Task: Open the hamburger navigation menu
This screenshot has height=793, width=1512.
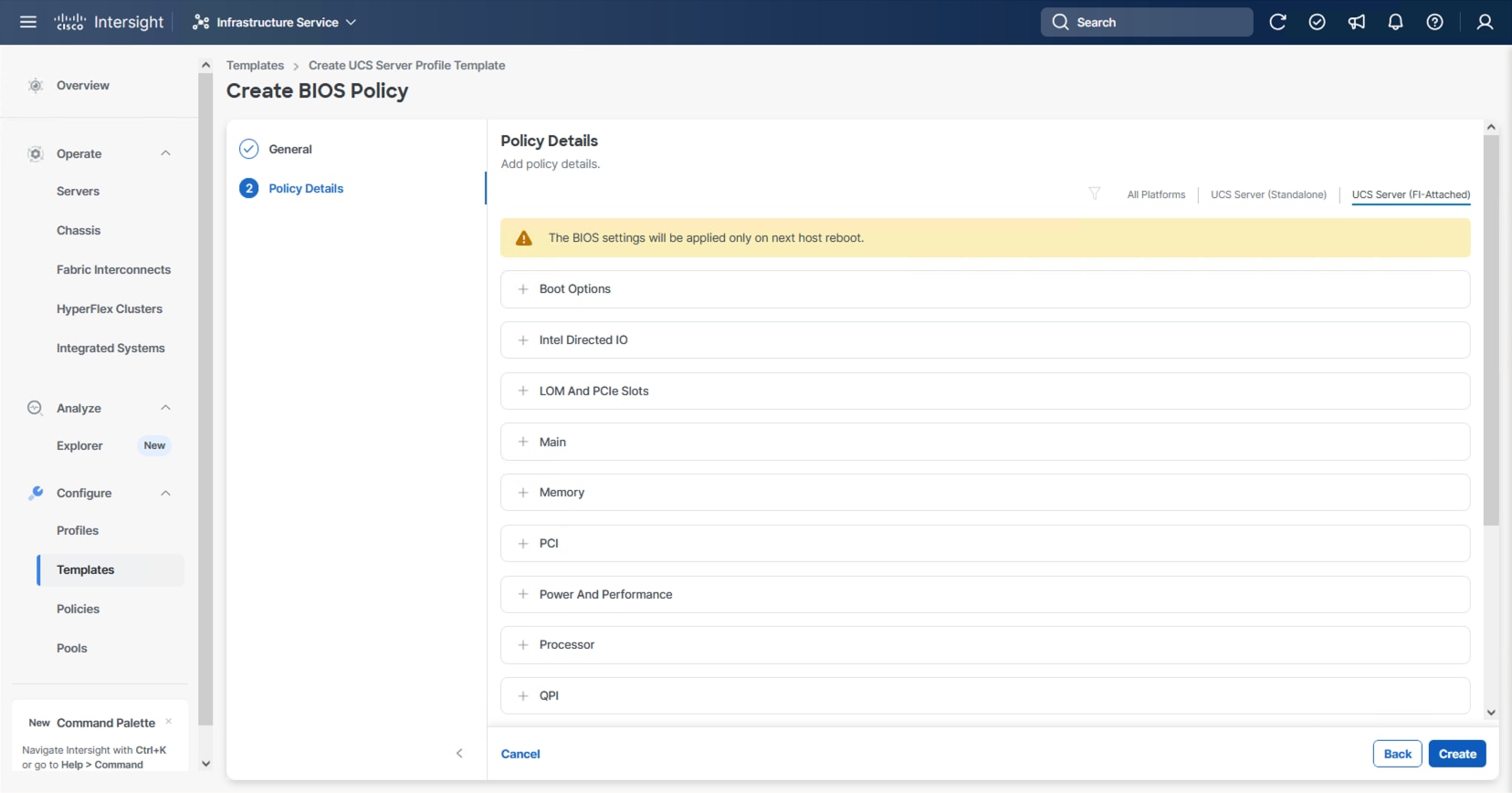Action: pos(28,22)
